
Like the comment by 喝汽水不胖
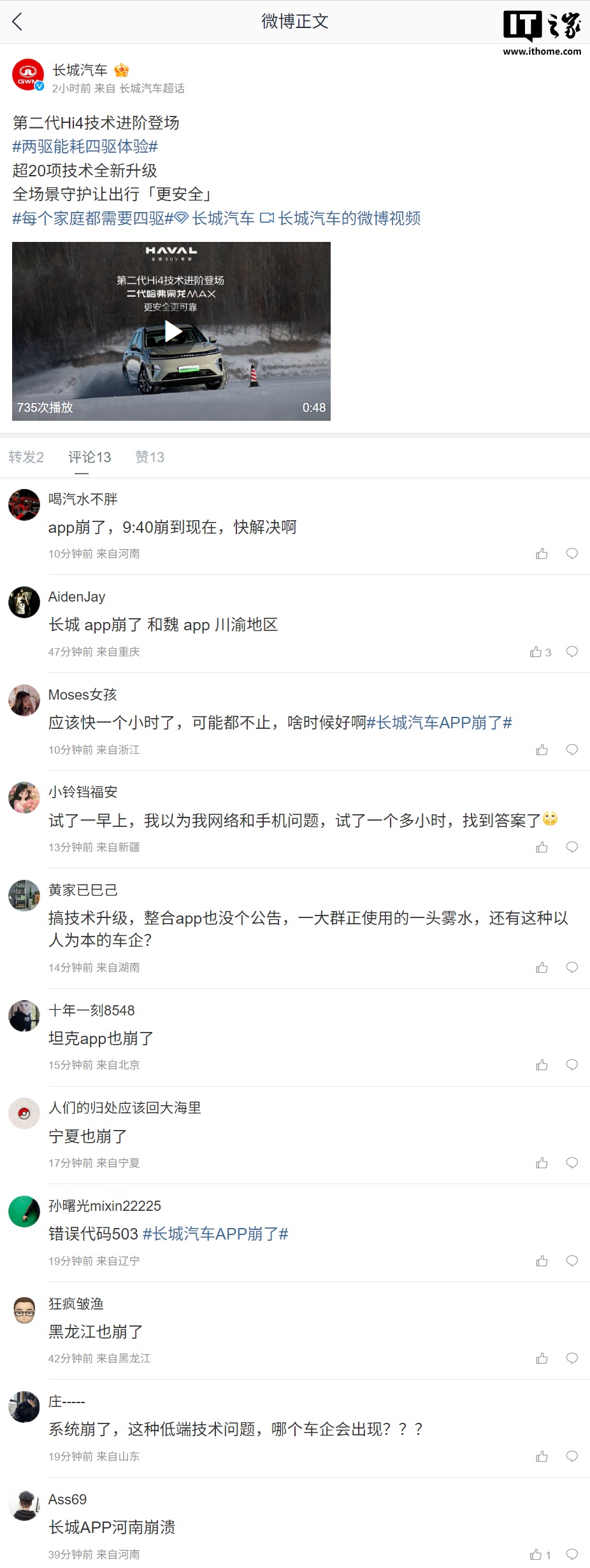coord(542,554)
